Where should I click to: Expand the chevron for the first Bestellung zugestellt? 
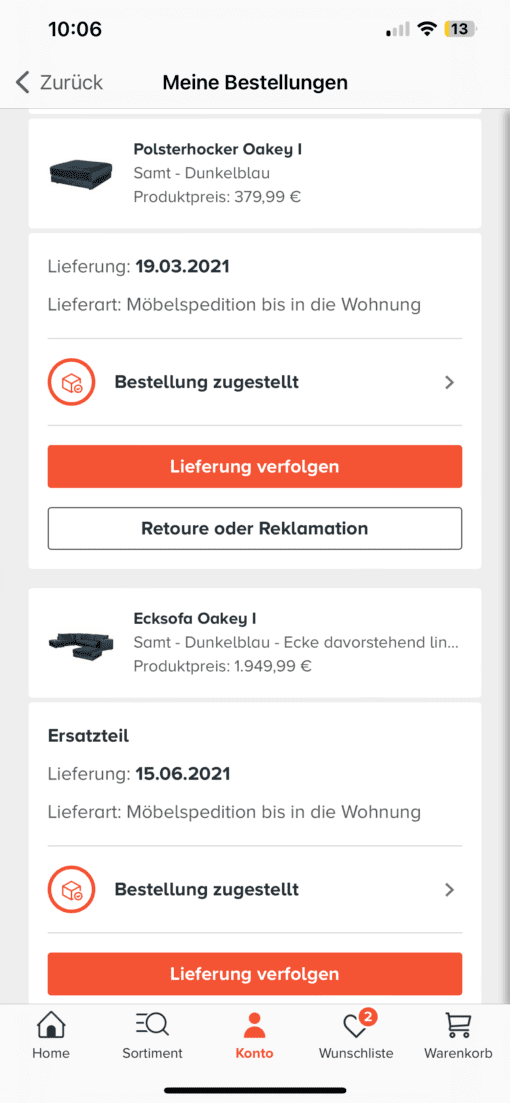(450, 383)
